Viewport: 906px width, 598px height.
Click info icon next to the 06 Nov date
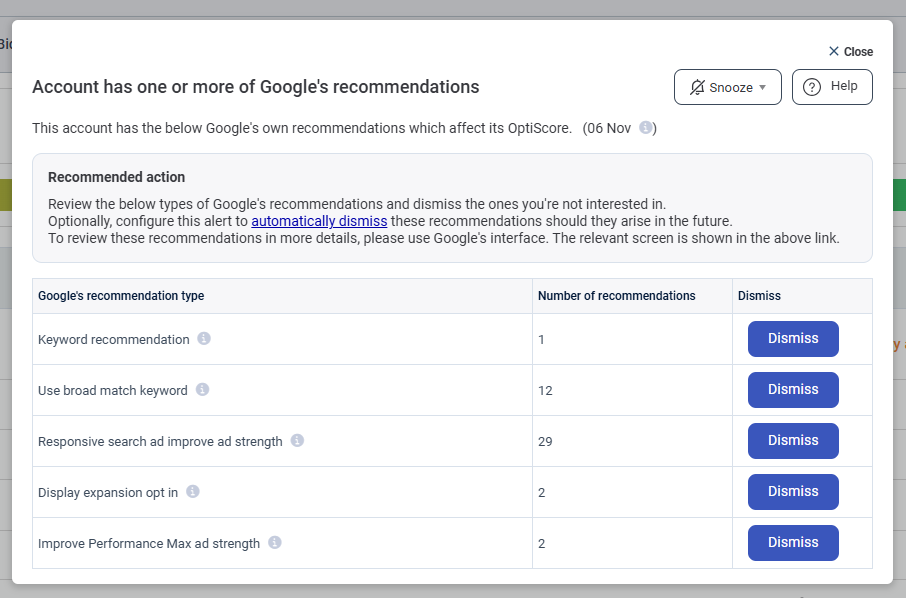[646, 128]
